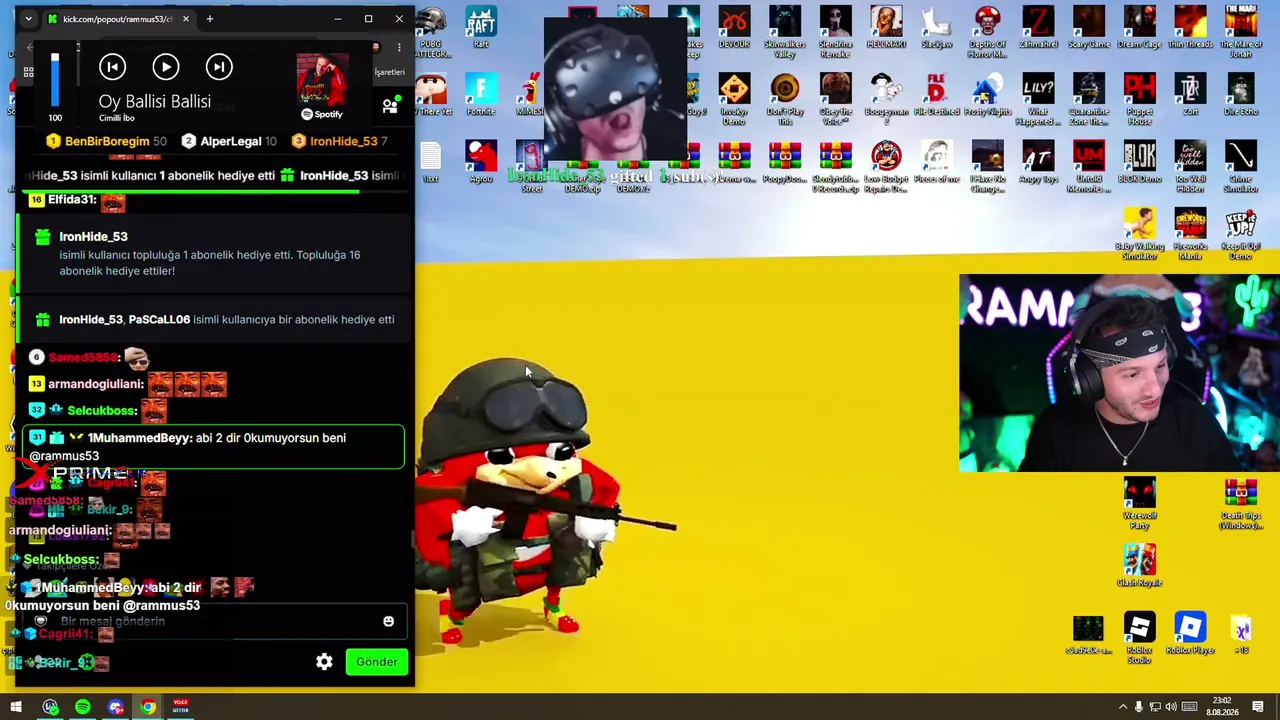Screen dimensions: 1280x720
Task: Open the Windows notification center
Action: tap(1258, 708)
